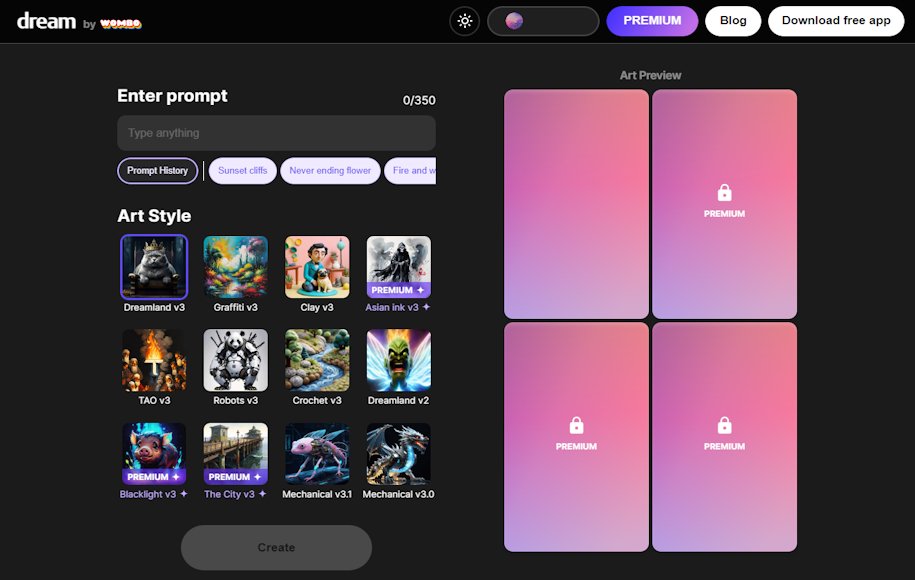Click the PREMIUM upgrade button
The height and width of the screenshot is (580, 915).
coord(652,21)
